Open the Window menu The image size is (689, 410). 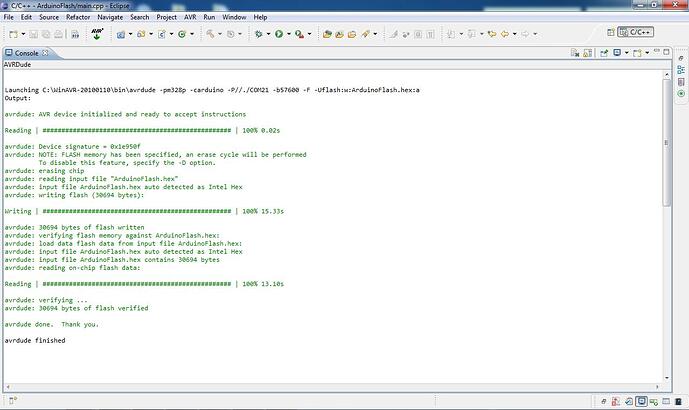234,17
